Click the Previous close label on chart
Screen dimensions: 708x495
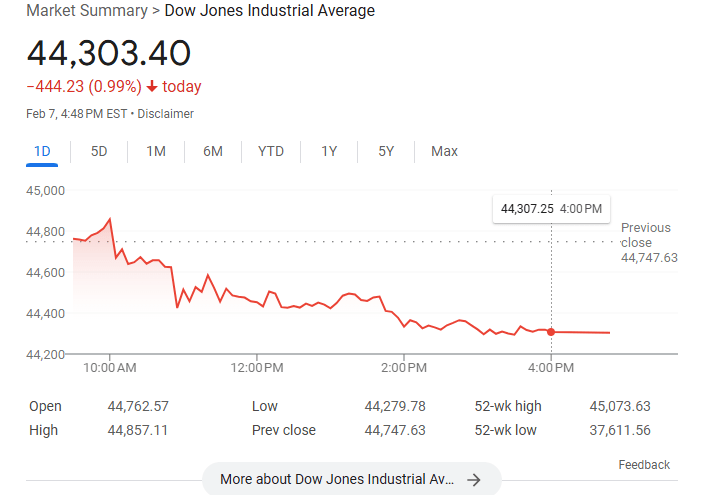(x=646, y=235)
